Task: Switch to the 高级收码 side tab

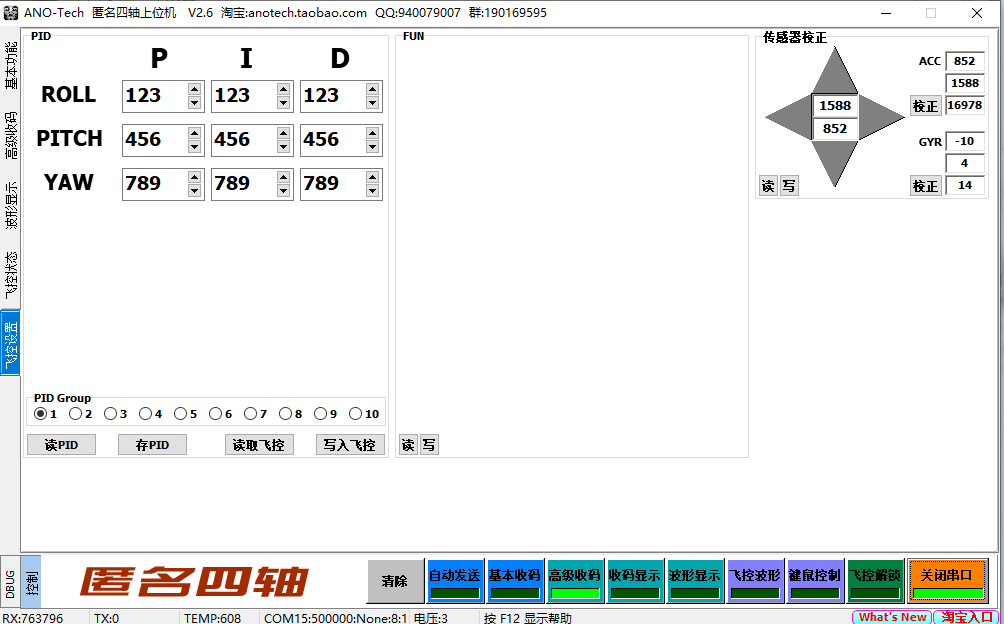Action: click(x=11, y=135)
